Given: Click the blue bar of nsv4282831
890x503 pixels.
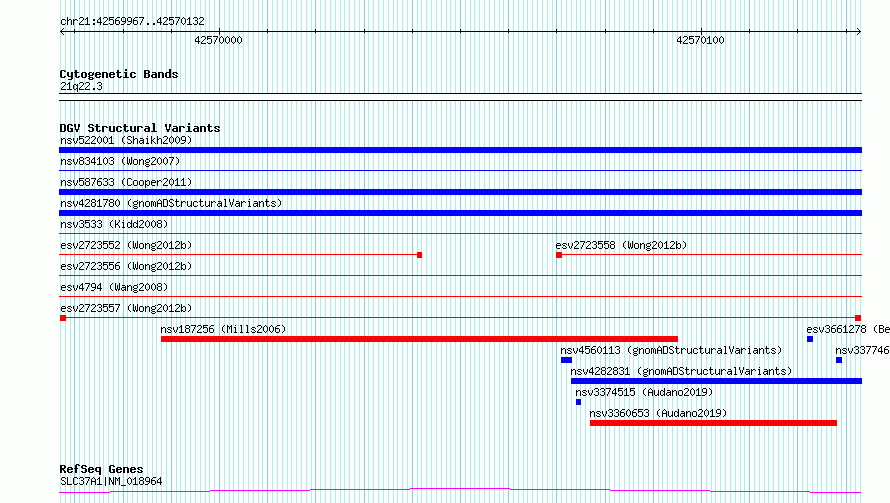Looking at the screenshot, I should tap(716, 381).
